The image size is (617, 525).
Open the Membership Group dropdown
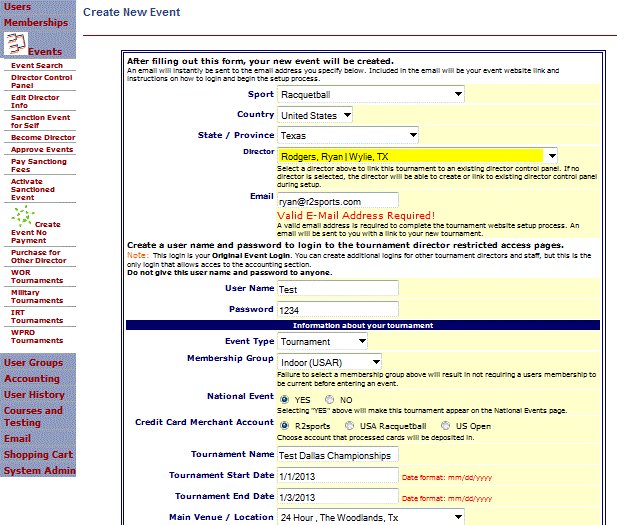[x=329, y=362]
